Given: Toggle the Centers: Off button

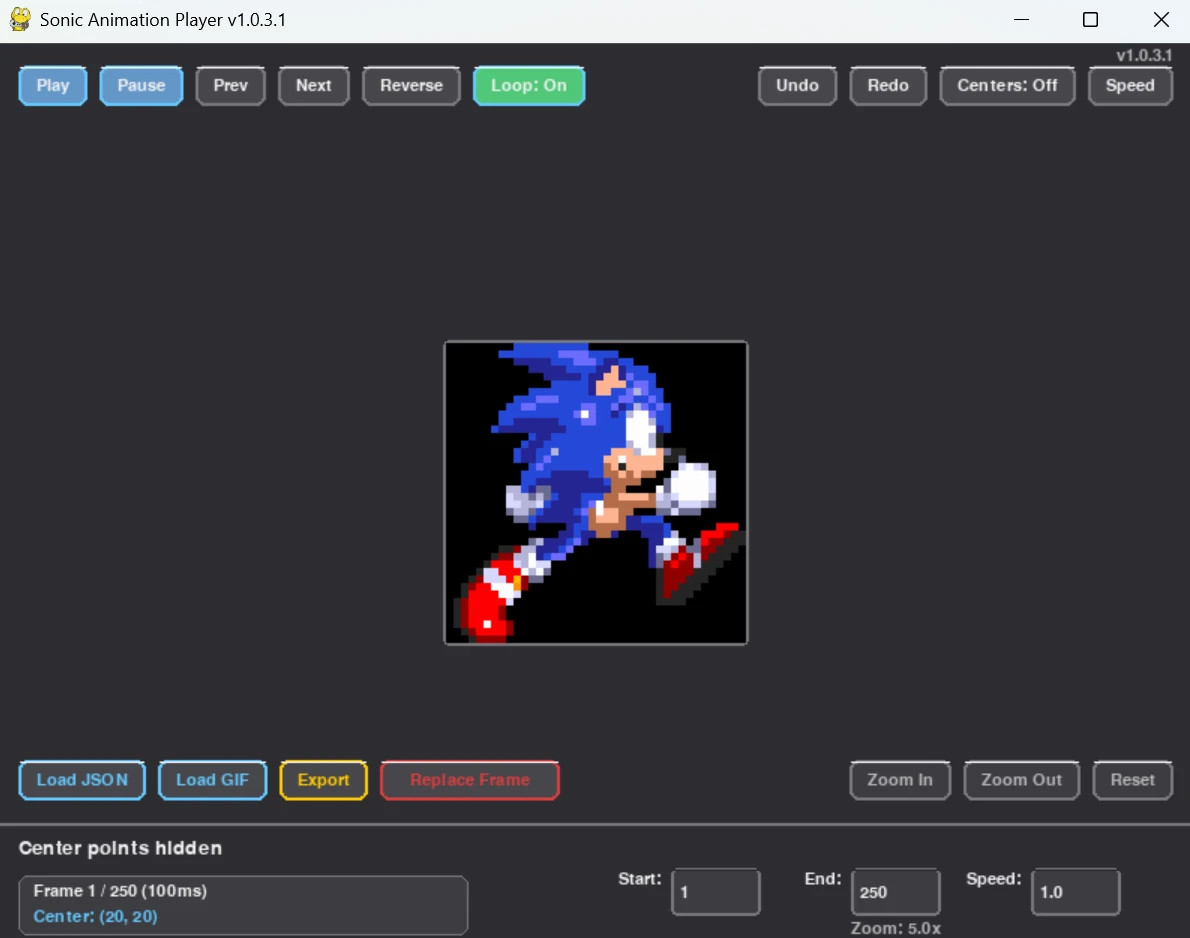Looking at the screenshot, I should click(1007, 86).
